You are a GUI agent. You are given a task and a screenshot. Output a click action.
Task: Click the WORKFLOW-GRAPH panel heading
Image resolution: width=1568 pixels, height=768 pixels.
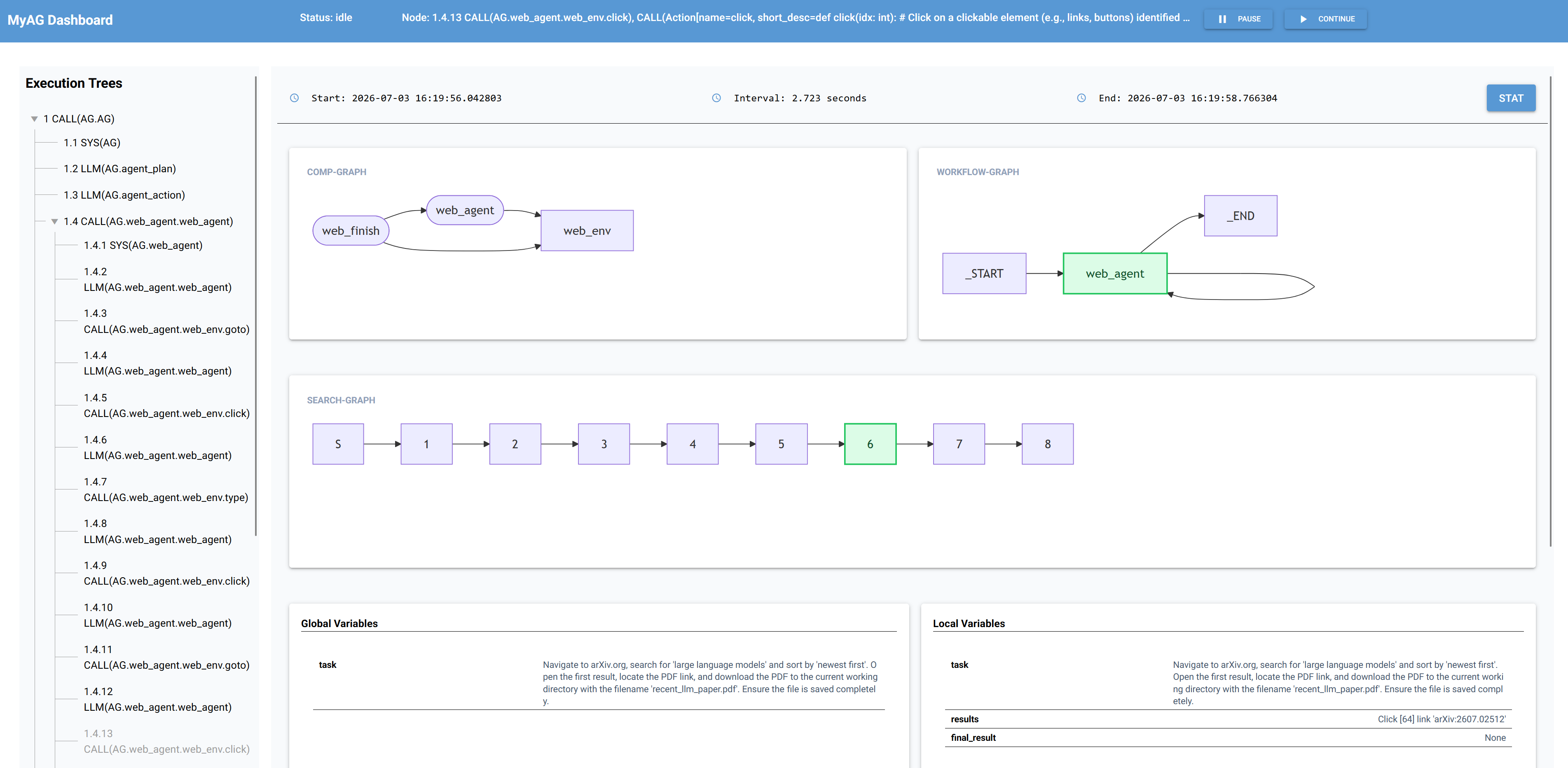tap(978, 172)
